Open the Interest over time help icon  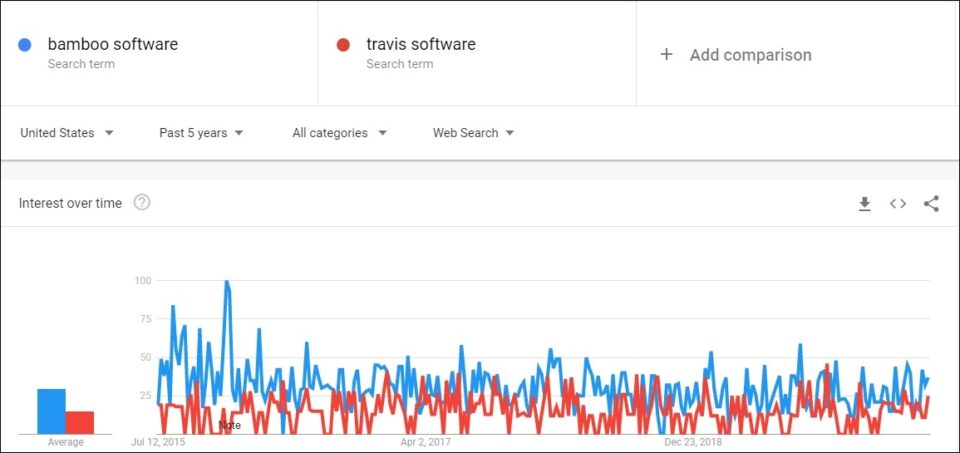point(142,203)
